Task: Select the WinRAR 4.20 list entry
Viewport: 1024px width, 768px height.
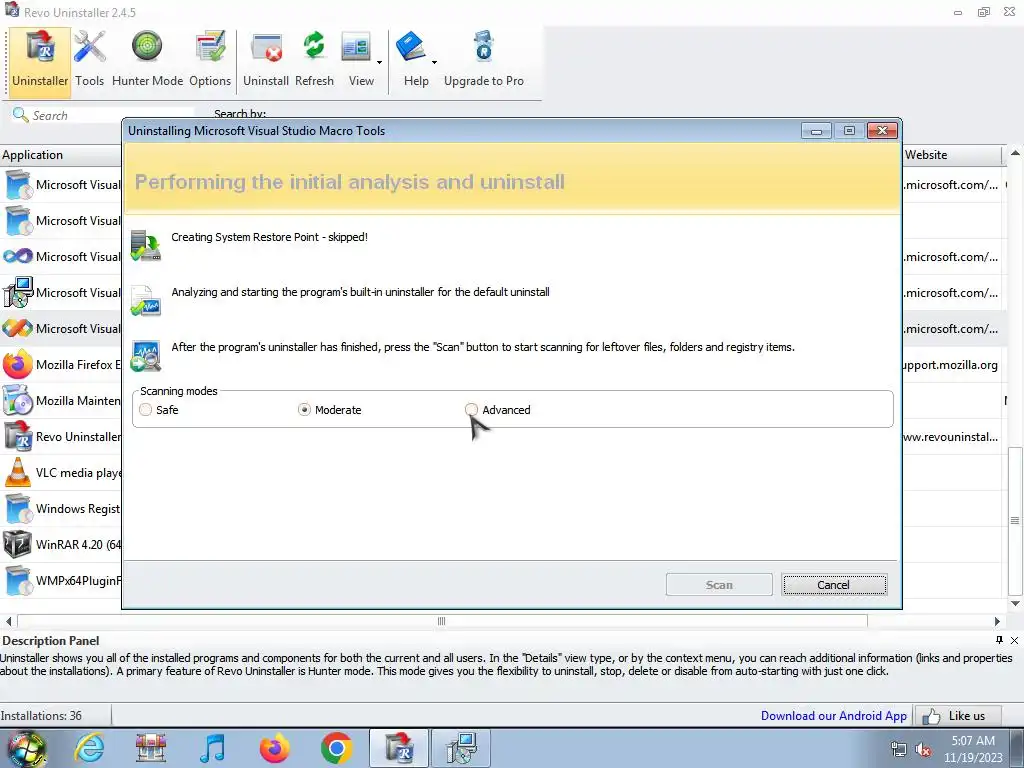Action: pos(61,544)
